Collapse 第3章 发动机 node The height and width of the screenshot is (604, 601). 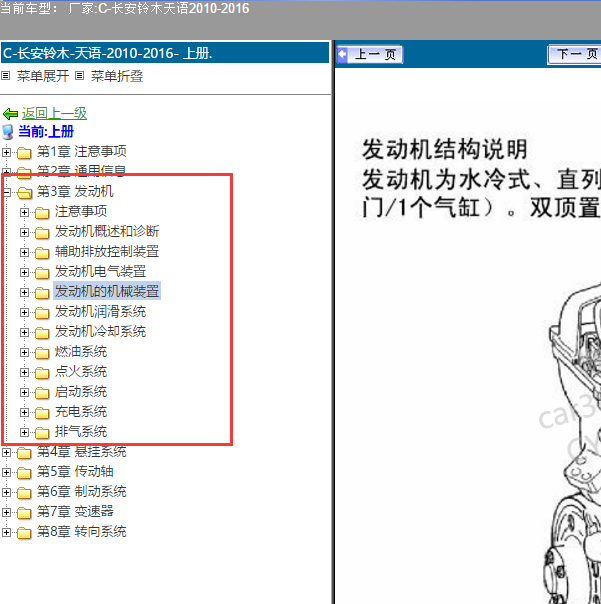[x=6, y=192]
